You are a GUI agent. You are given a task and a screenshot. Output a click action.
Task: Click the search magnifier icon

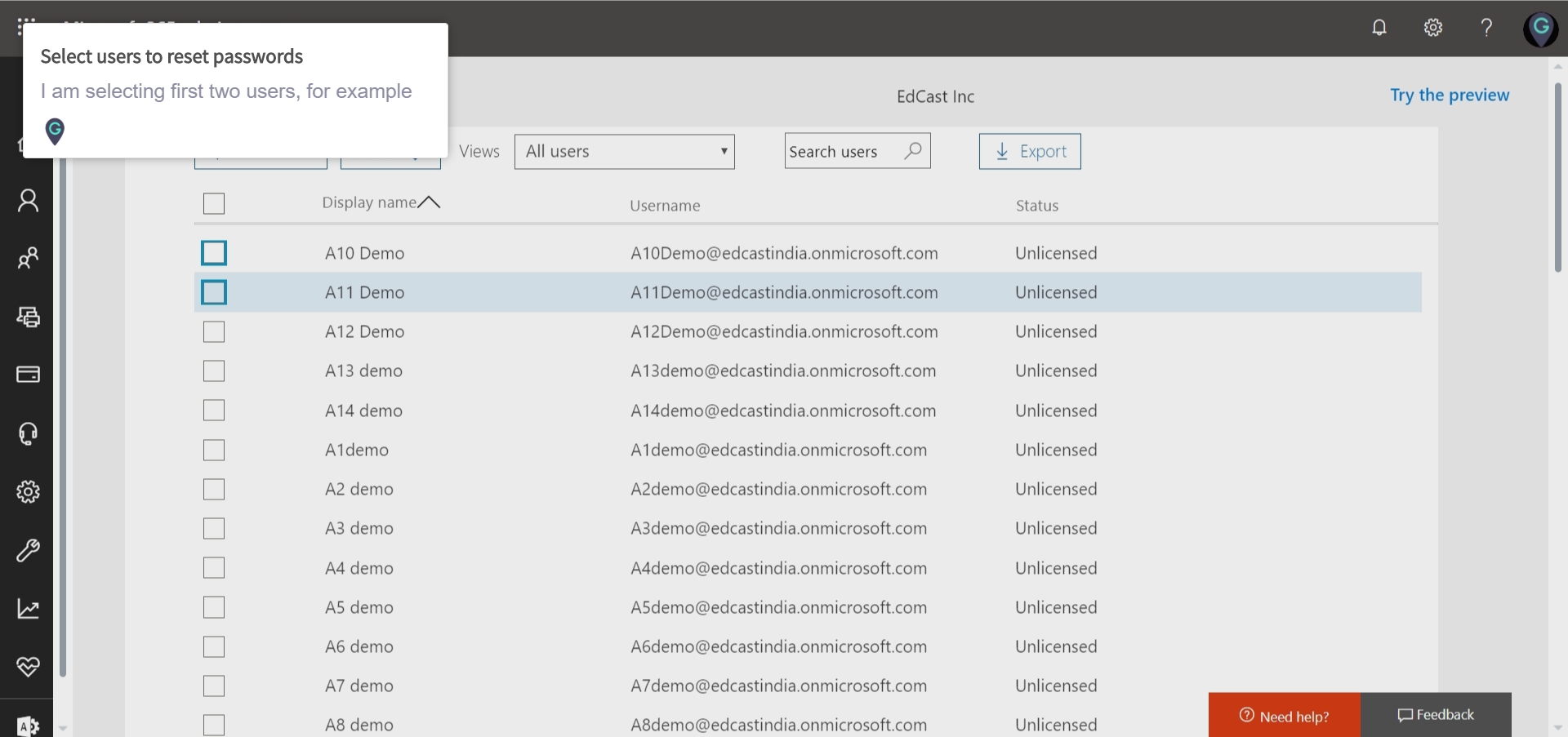(x=913, y=151)
